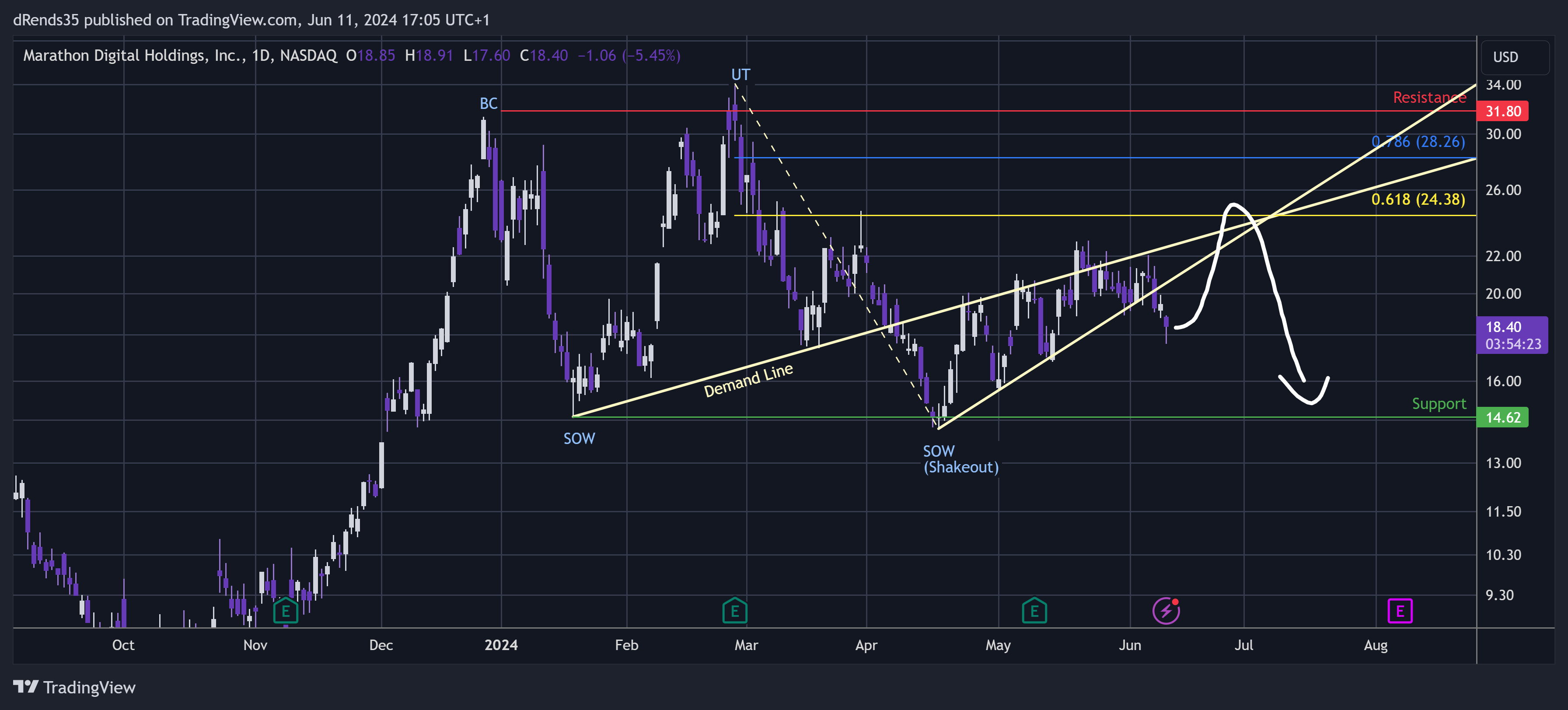Image resolution: width=1568 pixels, height=710 pixels.
Task: Click the Apr label on time axis
Action: (x=866, y=645)
